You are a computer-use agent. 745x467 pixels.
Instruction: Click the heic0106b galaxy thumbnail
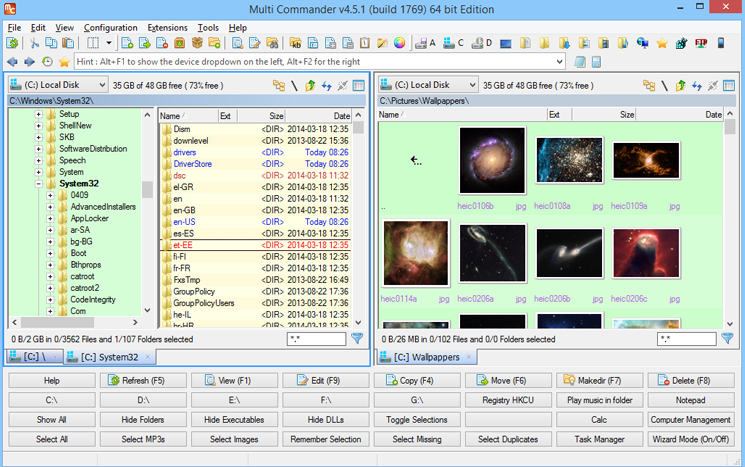point(492,160)
